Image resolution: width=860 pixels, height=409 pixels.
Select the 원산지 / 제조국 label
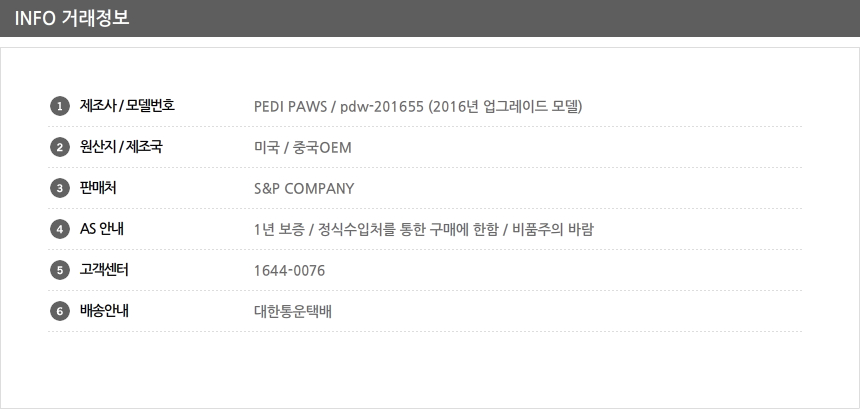click(x=121, y=147)
